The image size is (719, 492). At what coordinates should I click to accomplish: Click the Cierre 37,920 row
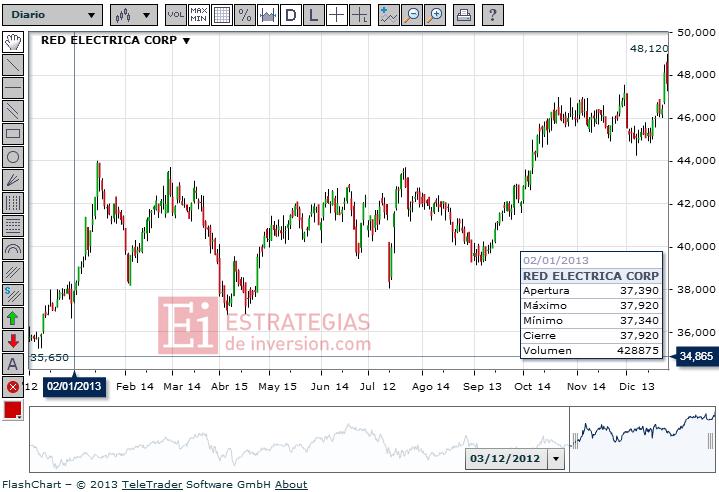point(591,336)
